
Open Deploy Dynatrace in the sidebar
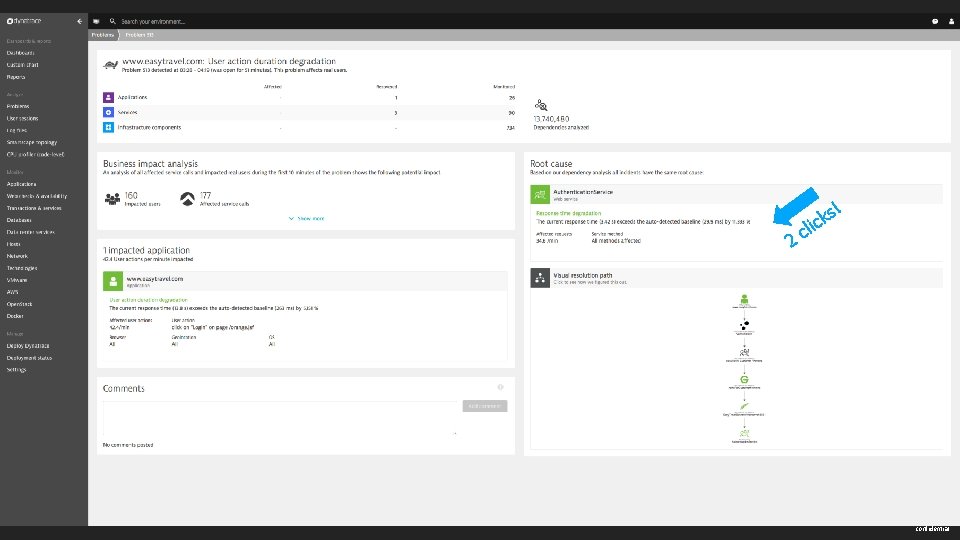click(x=28, y=346)
